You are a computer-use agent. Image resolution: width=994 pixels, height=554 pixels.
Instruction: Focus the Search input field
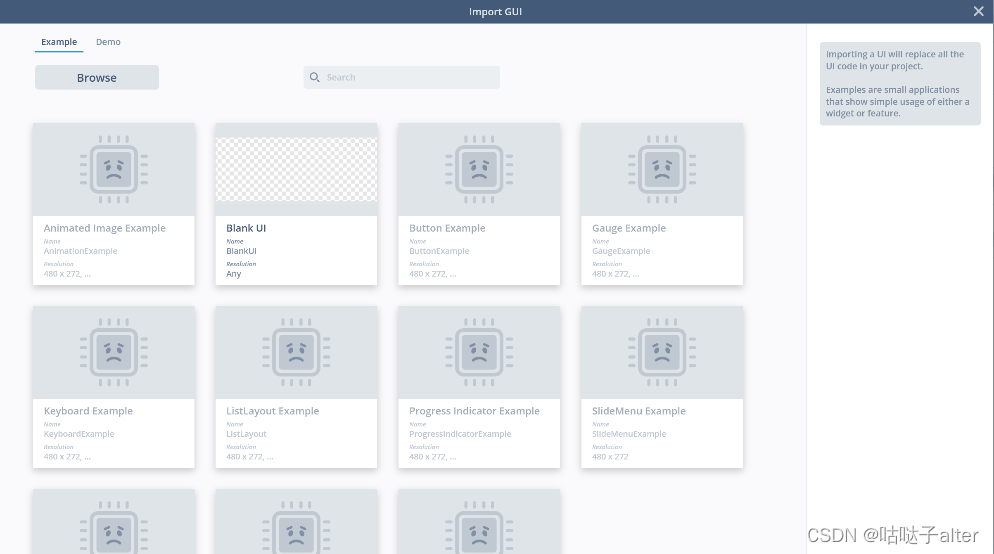coord(402,77)
